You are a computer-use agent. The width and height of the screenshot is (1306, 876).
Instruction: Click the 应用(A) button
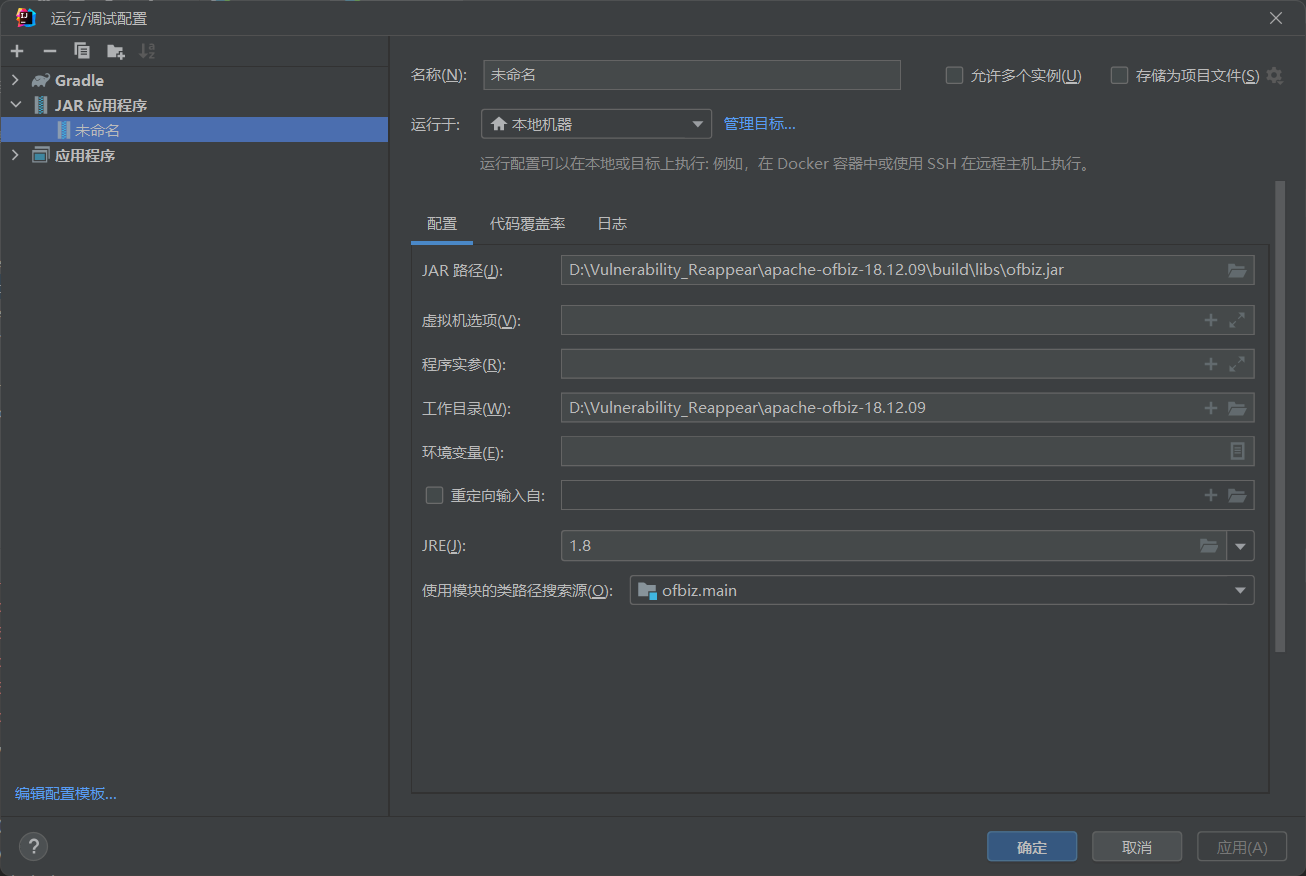(1242, 847)
